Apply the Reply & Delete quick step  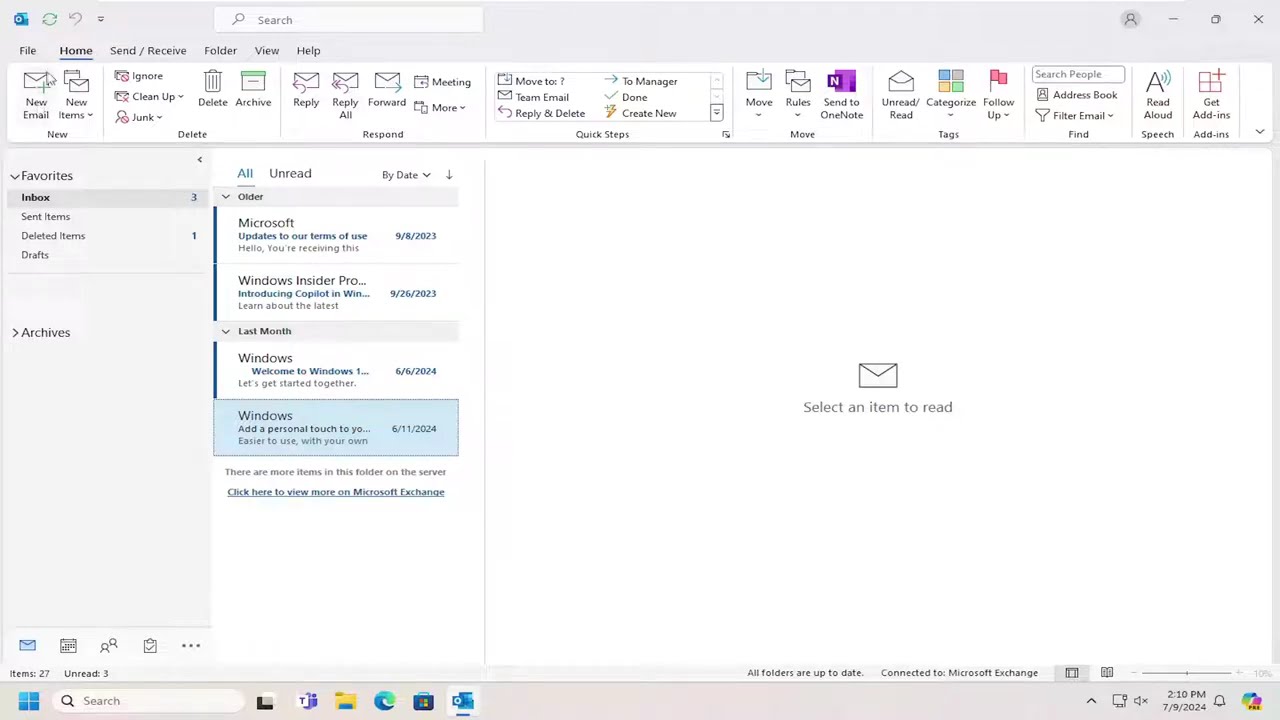pos(541,113)
